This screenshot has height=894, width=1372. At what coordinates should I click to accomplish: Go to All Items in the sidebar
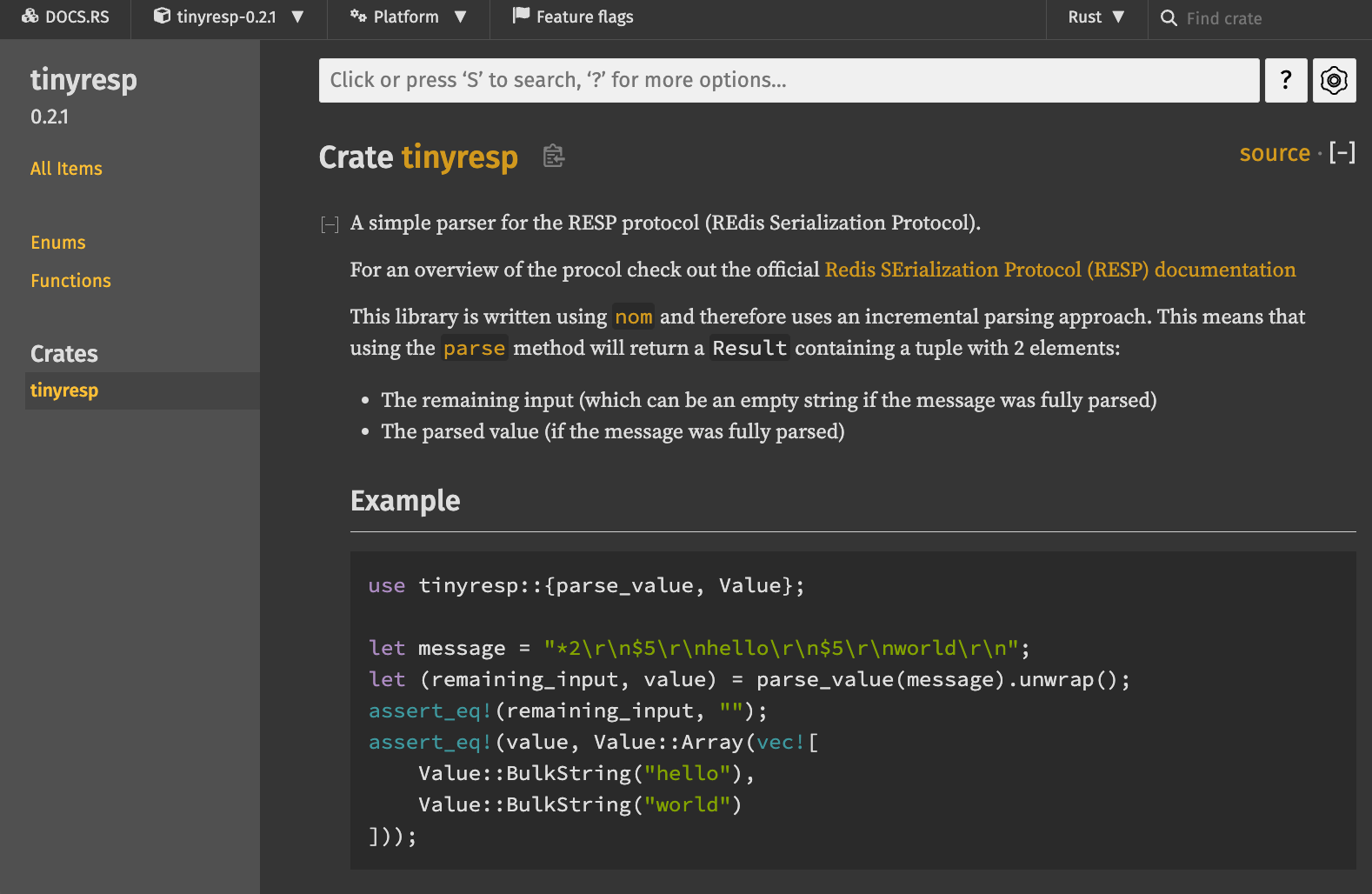click(x=66, y=169)
